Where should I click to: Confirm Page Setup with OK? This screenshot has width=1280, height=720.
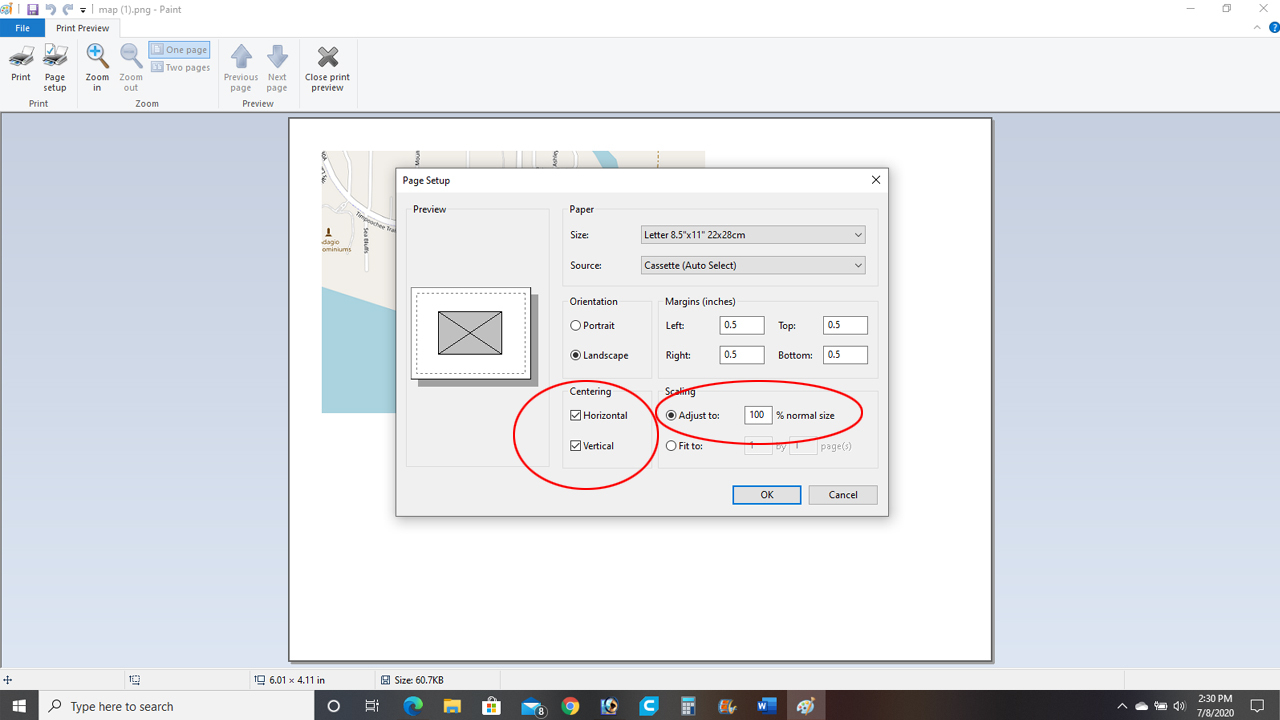767,495
